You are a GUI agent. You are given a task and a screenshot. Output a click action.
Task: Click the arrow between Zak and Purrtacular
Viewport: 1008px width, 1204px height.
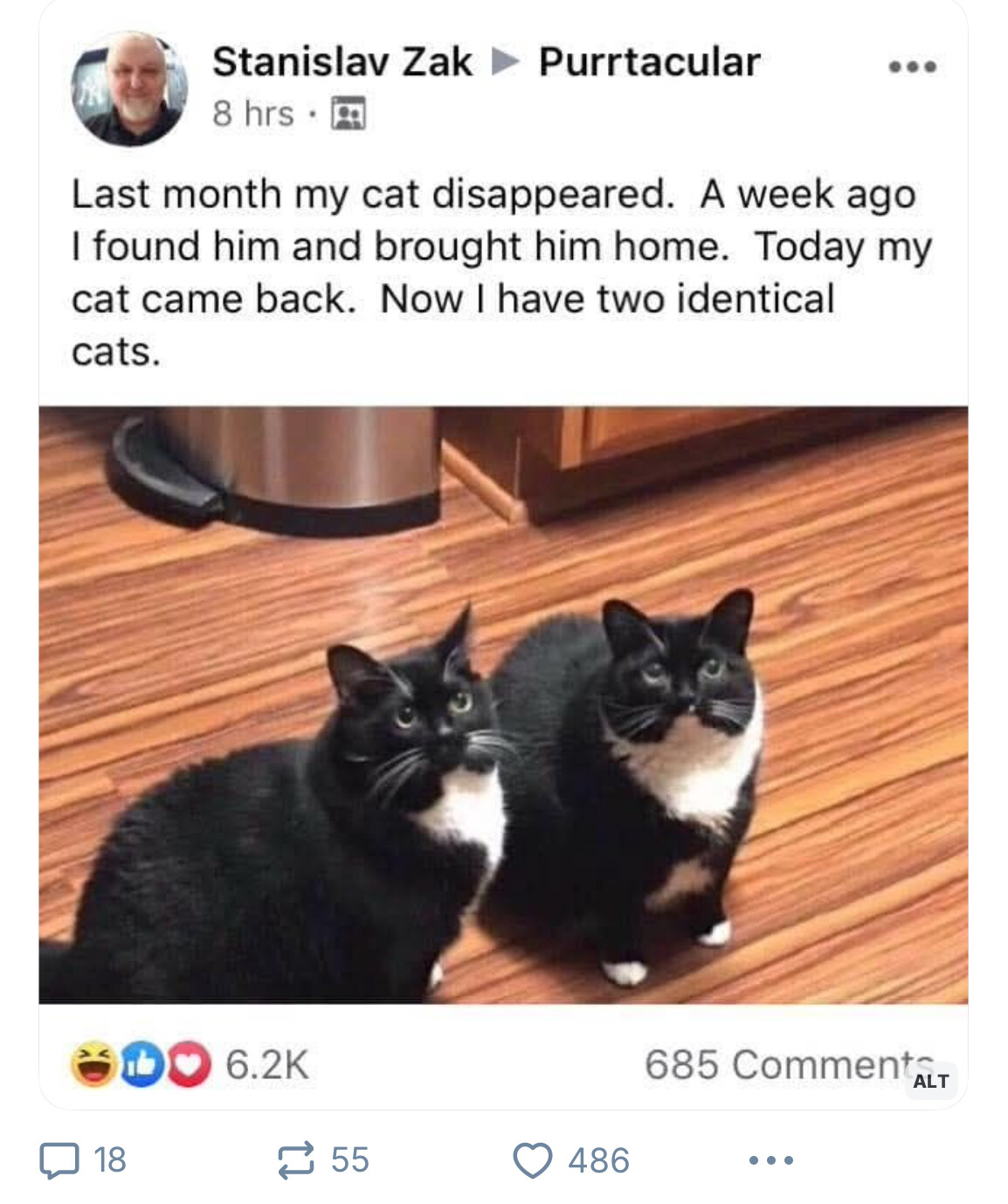(x=505, y=62)
